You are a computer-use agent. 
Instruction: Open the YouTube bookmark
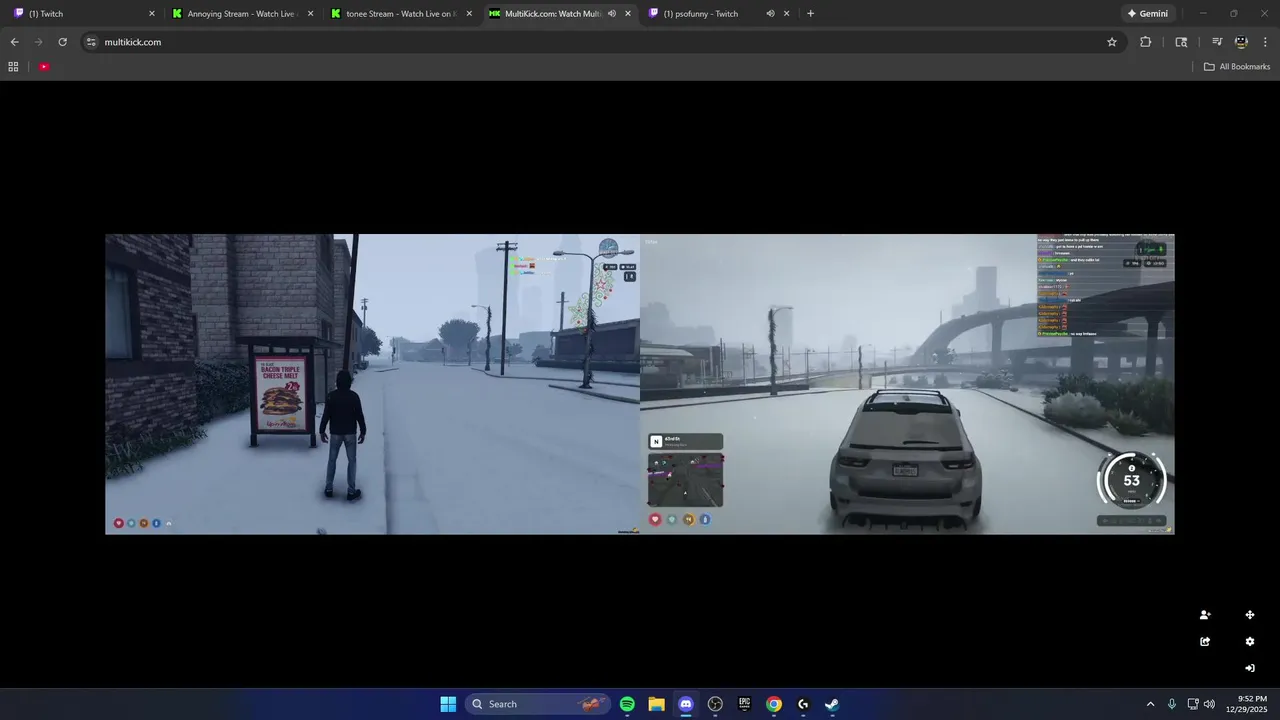(x=44, y=67)
